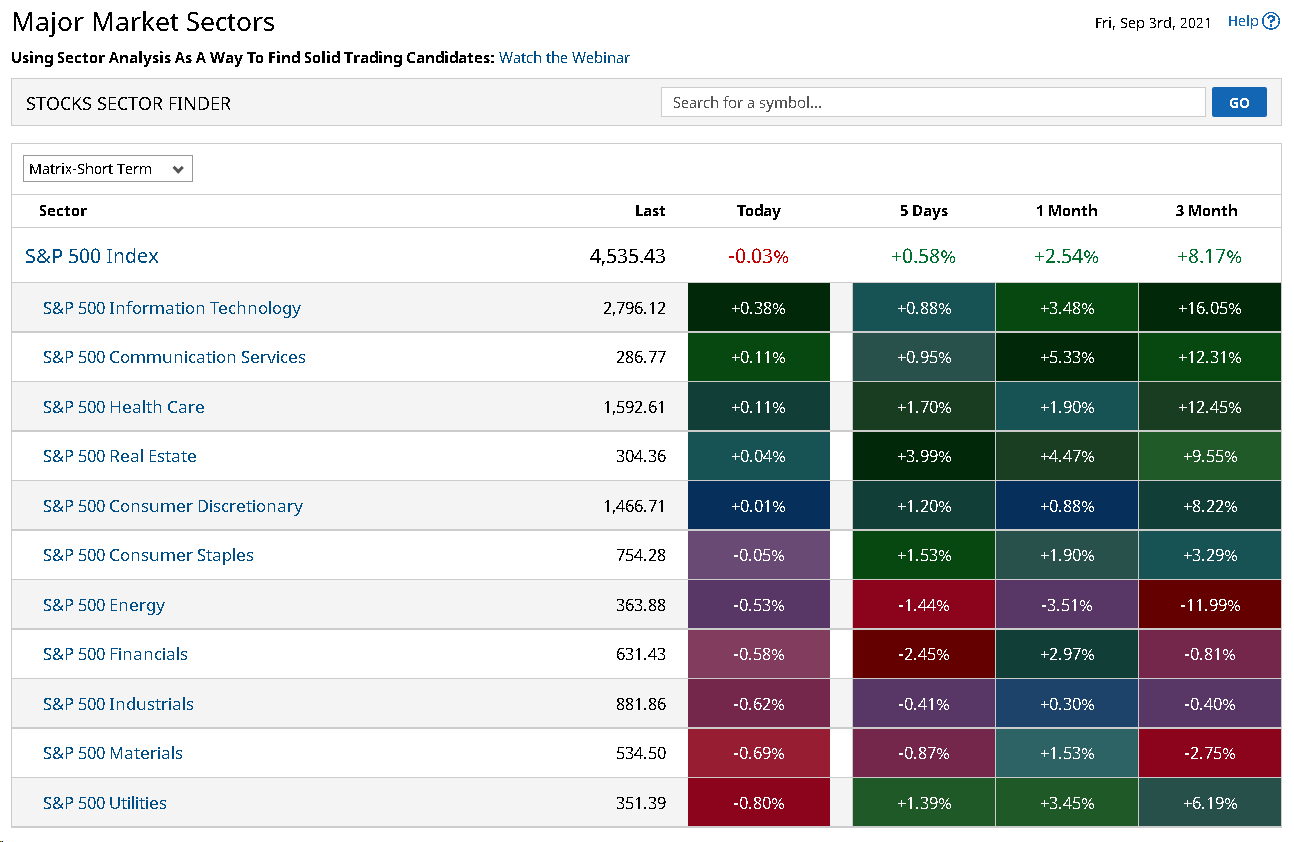Screen dimensions: 1294x842
Task: Open the Watch the Webinar link
Action: tap(564, 58)
